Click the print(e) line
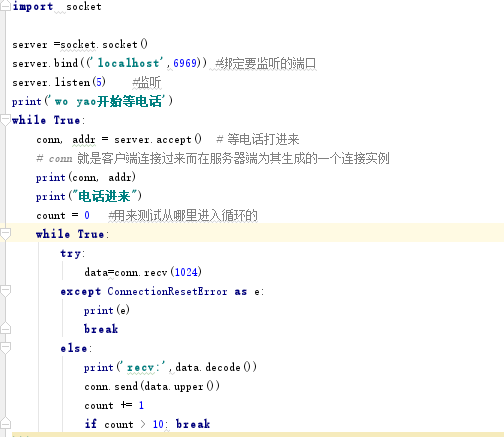 [x=107, y=310]
